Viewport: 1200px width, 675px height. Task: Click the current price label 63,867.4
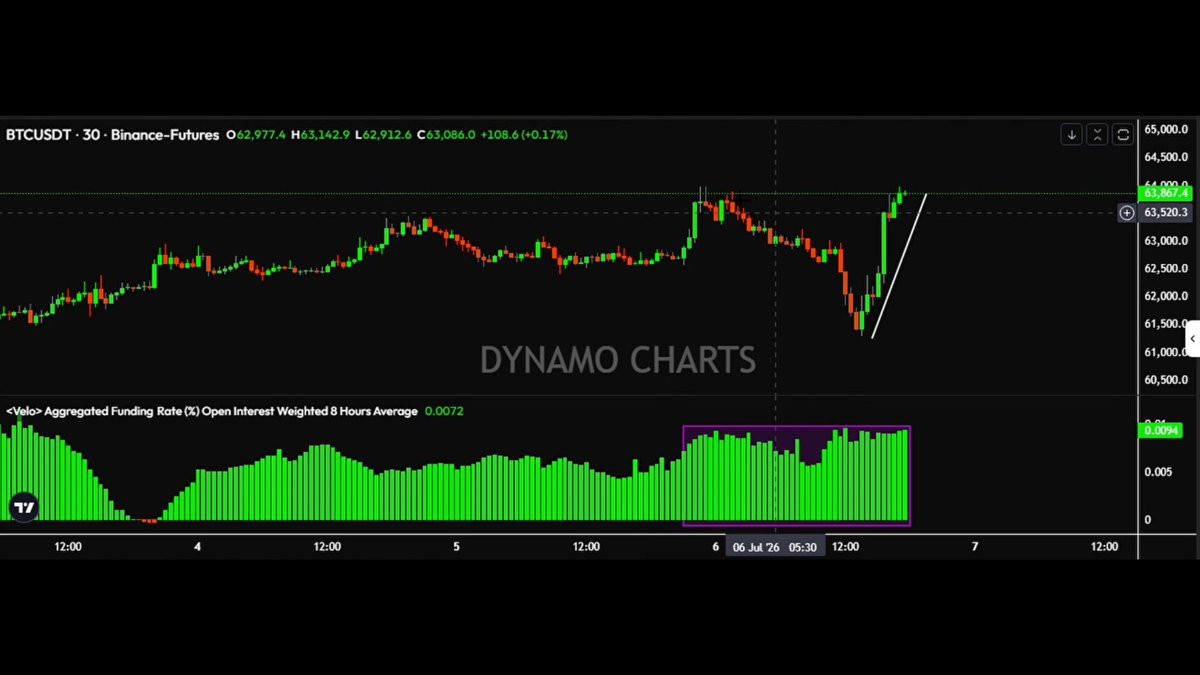point(1165,193)
